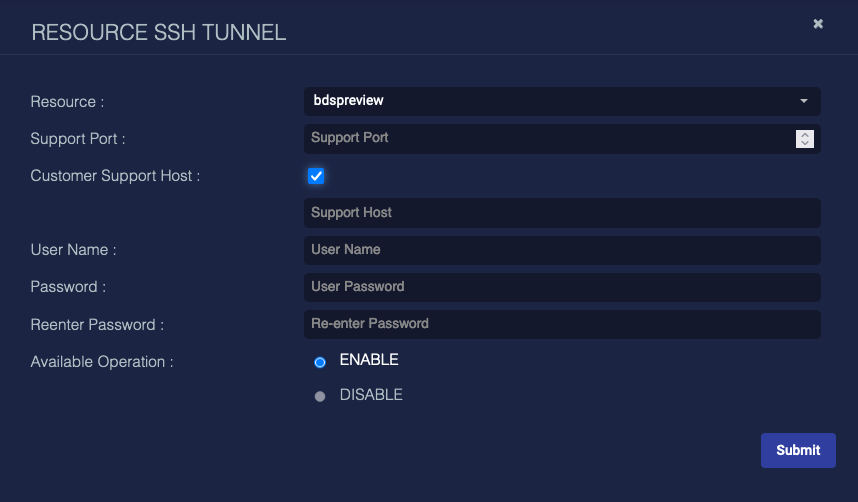Viewport: 858px width, 502px height.
Task: Click the "Reenter Password :" label text
Action: pos(97,325)
